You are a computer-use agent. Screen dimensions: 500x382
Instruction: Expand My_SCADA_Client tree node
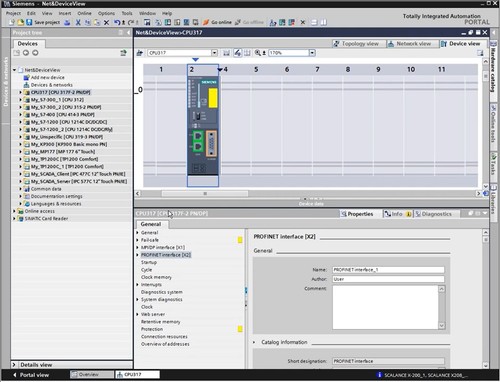pyautogui.click(x=20, y=174)
